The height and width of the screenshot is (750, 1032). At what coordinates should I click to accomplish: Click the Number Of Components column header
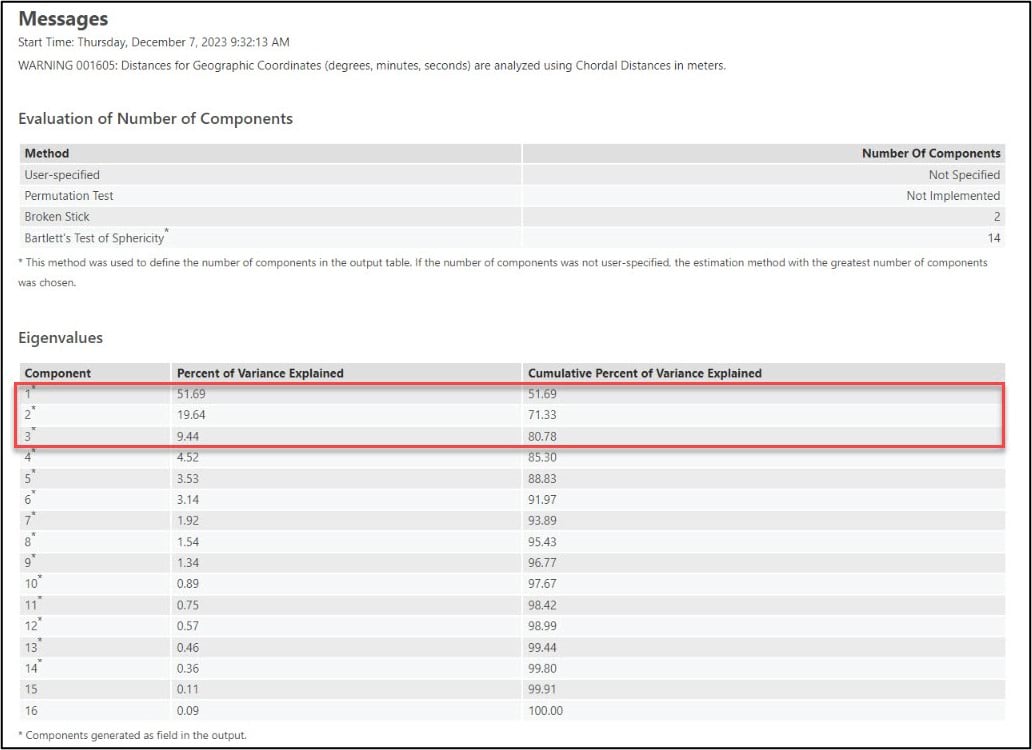(x=930, y=153)
